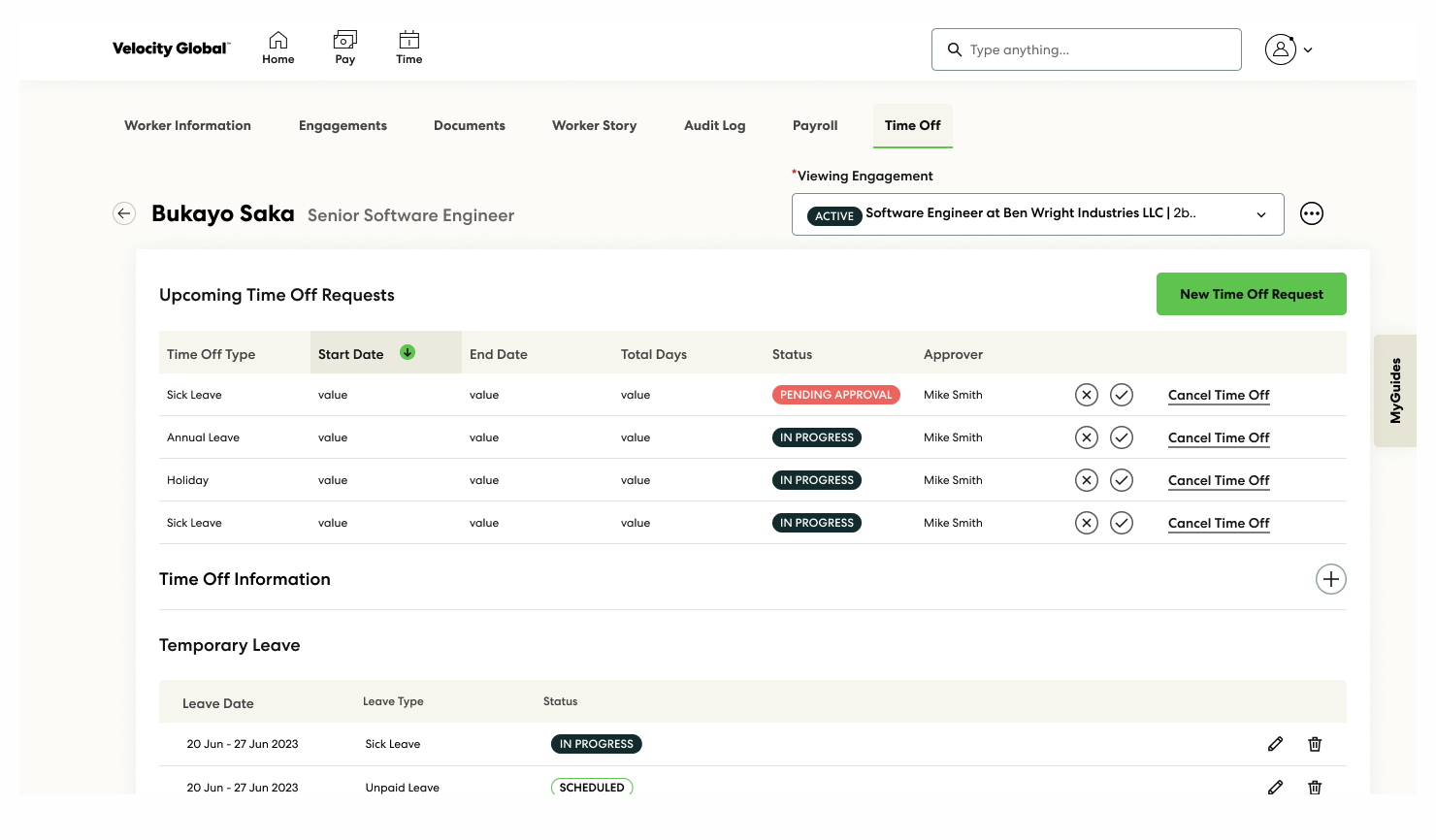Approve the Annual Leave request

pos(1122,437)
